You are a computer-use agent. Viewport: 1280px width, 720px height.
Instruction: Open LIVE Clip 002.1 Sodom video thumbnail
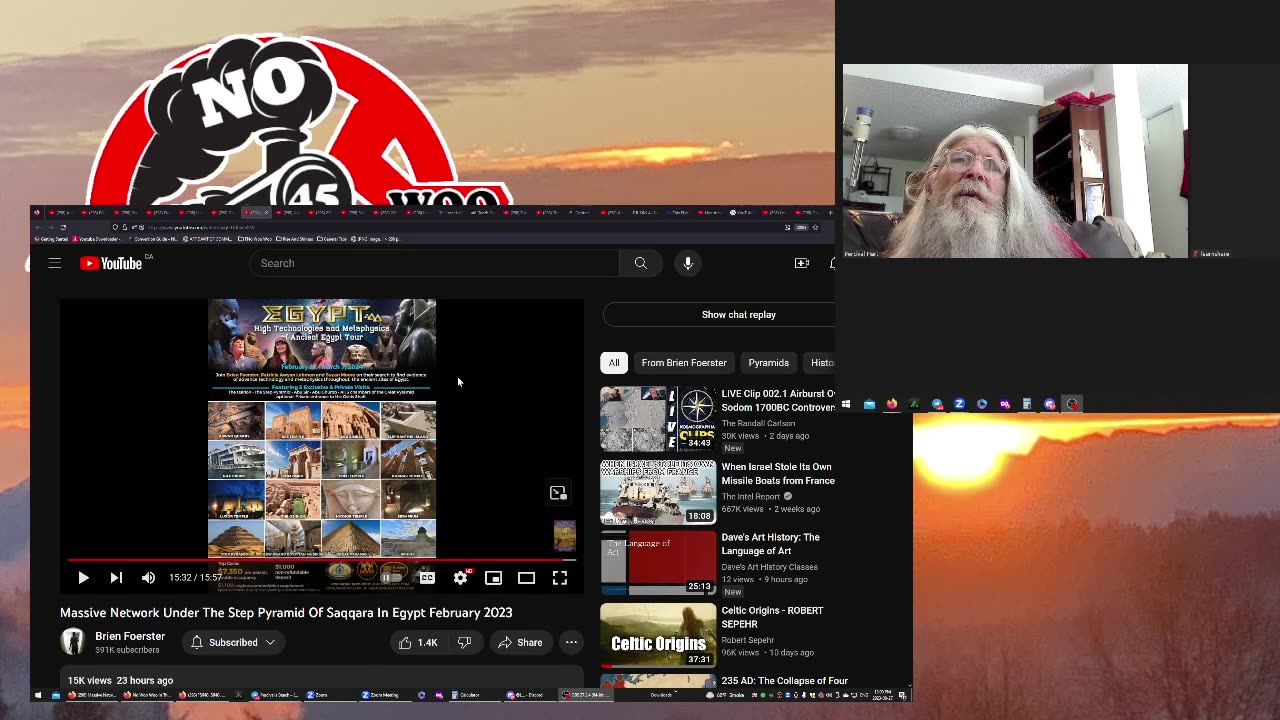click(x=658, y=419)
